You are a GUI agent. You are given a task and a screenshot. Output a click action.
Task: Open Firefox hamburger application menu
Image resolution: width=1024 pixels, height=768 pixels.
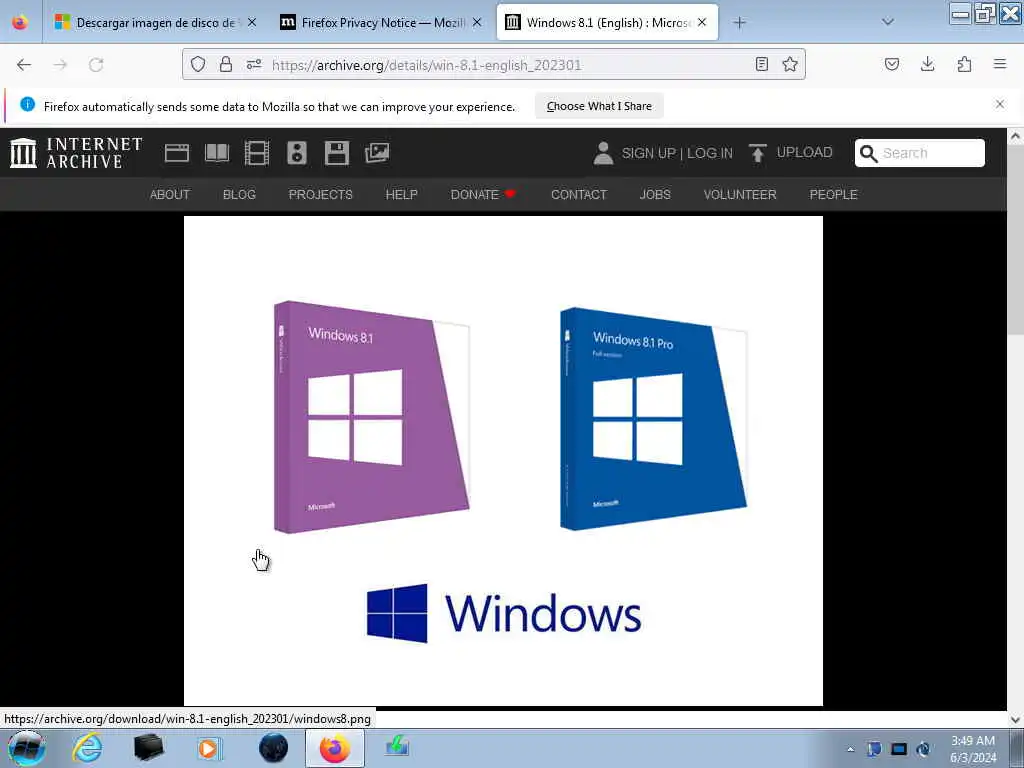point(1000,64)
